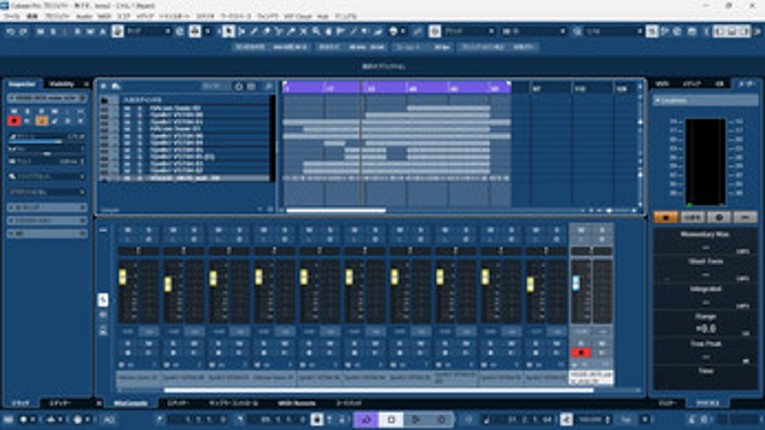Open the Inspector track name dropdown
Image resolution: width=765 pixels, height=430 pixels.
click(45, 99)
